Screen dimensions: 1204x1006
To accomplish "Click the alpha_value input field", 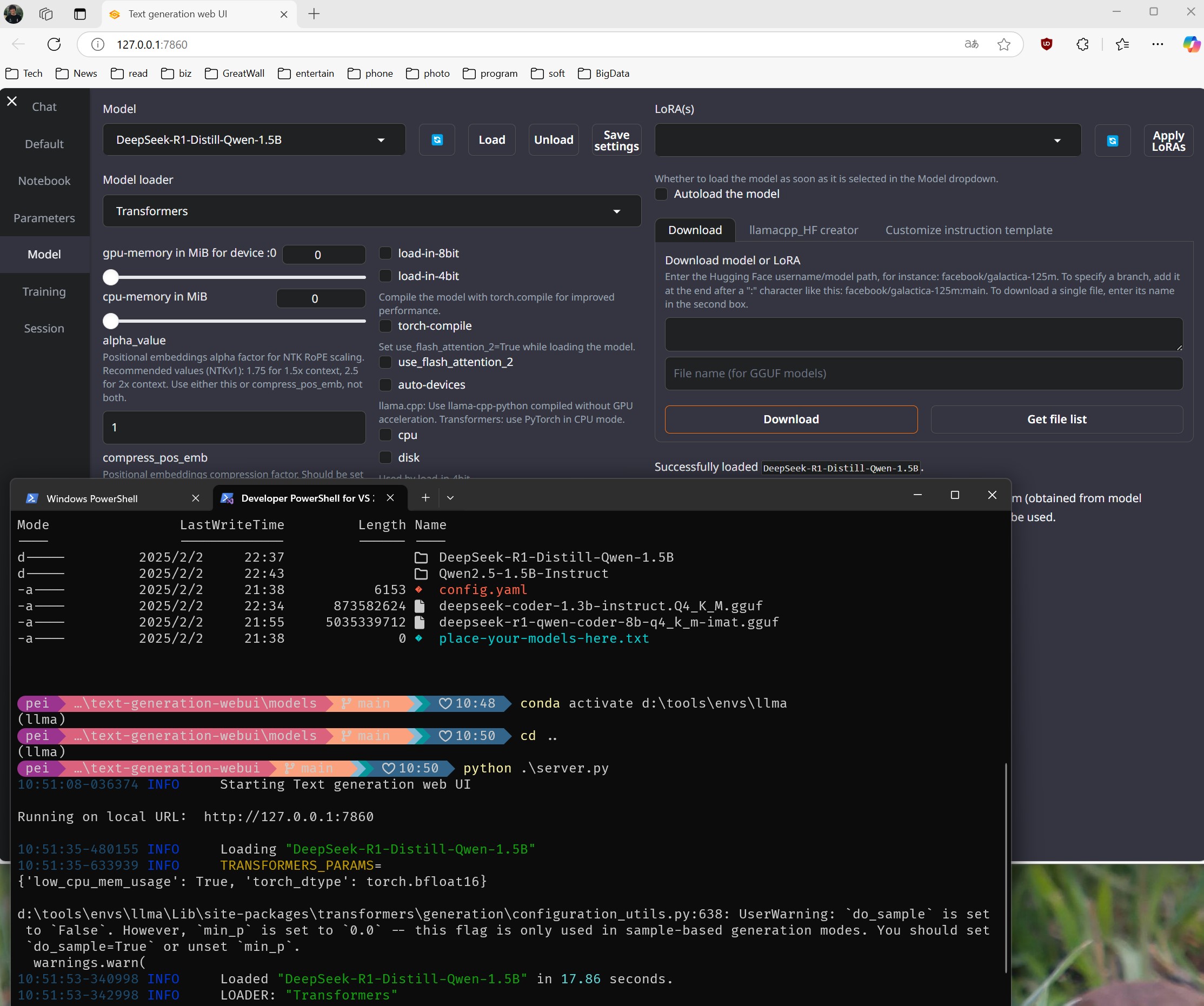I will tap(234, 427).
